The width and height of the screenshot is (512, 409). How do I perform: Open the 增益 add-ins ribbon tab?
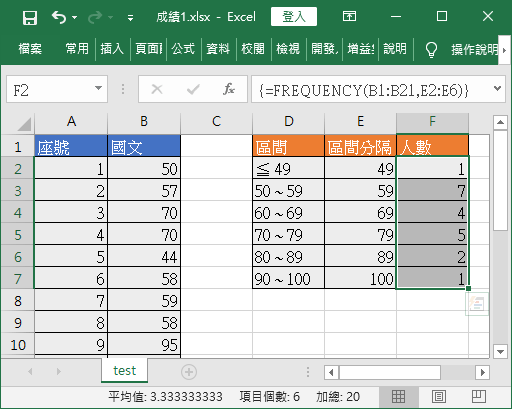360,49
